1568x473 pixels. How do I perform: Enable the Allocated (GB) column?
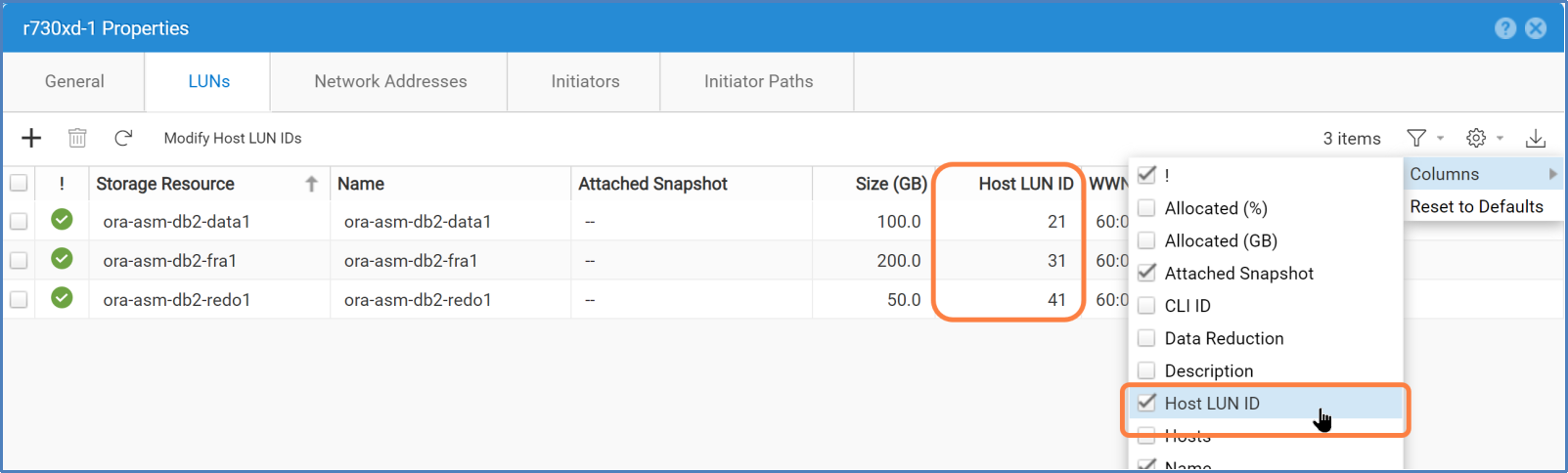coord(1146,239)
